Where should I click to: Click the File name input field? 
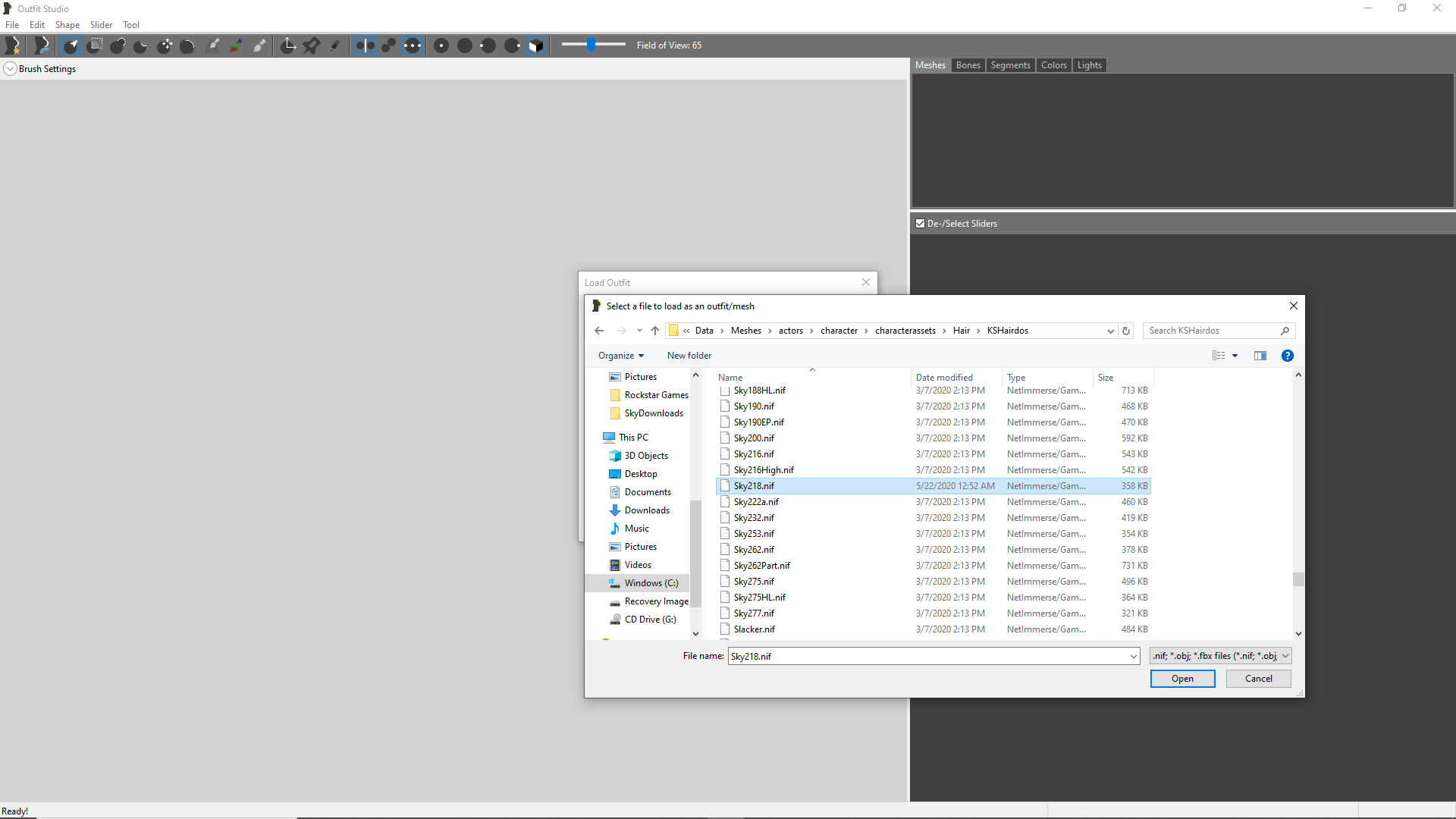pos(927,657)
